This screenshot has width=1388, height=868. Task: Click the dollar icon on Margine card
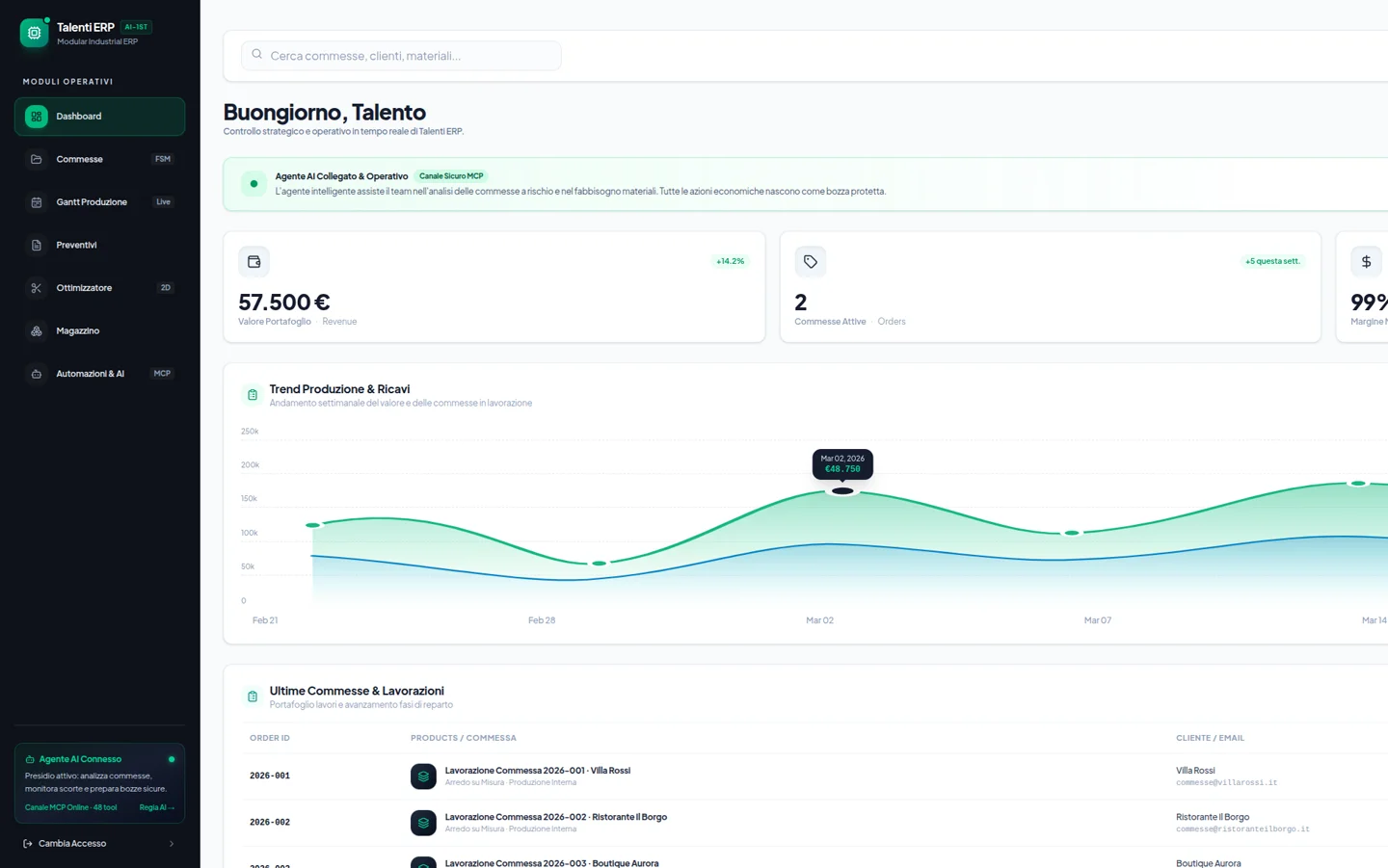pos(1366,262)
